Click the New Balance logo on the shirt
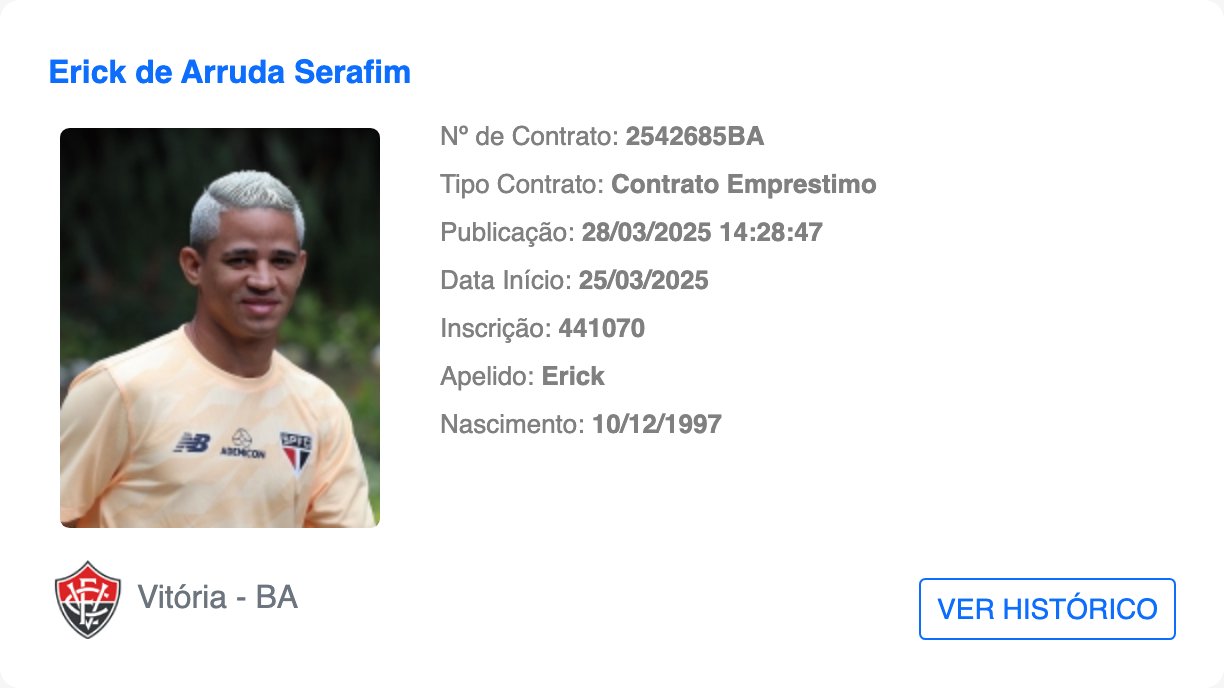This screenshot has height=688, width=1224. pos(191,442)
